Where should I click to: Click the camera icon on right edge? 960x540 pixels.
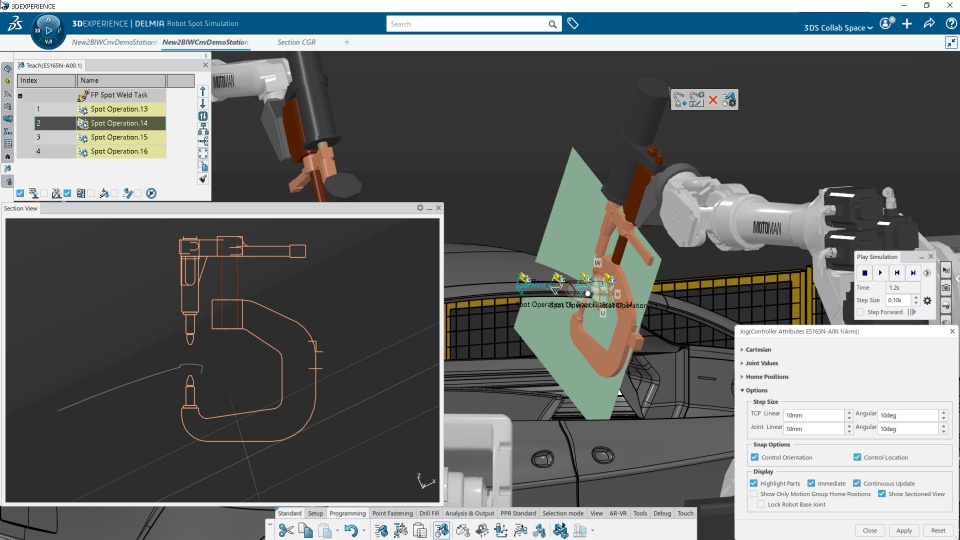click(946, 287)
